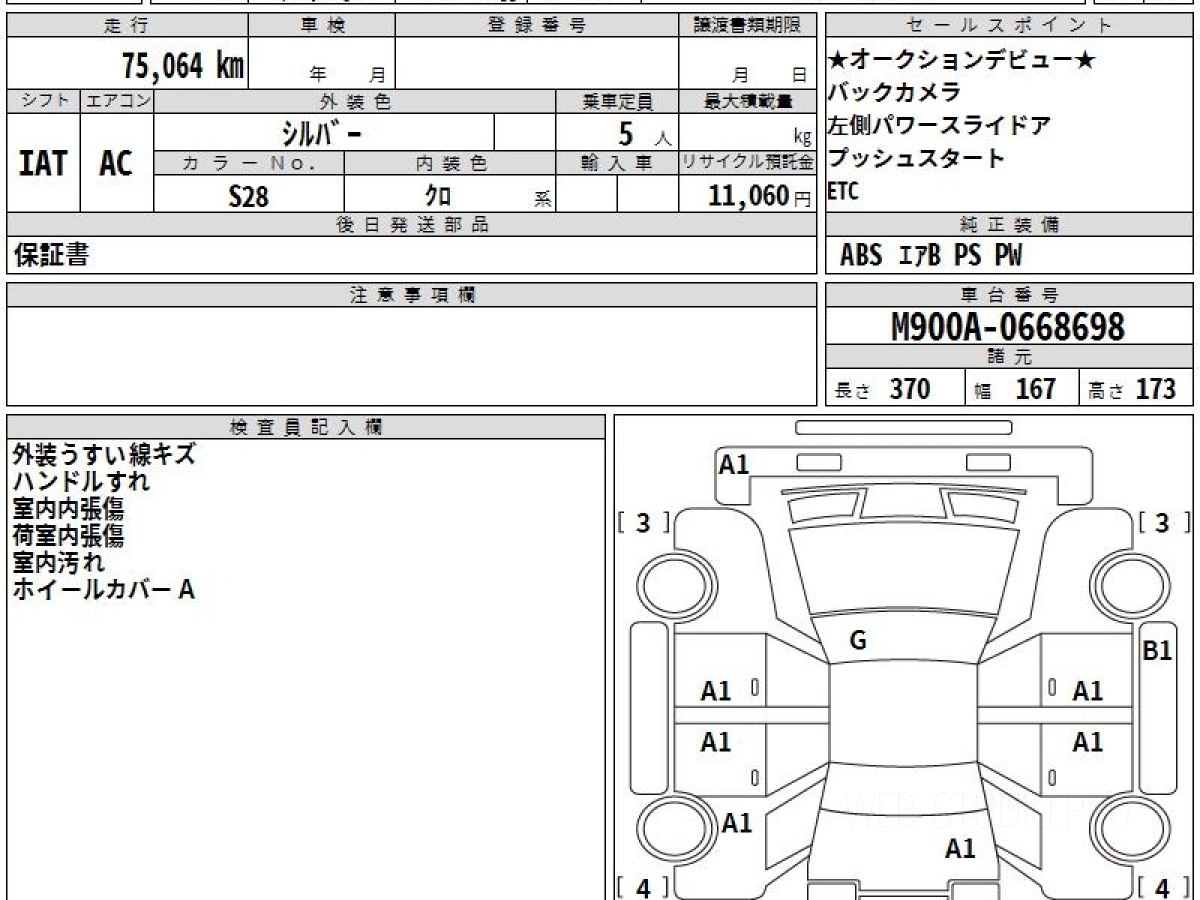Select the プッシュスタート line
The image size is (1200, 900).
916,158
